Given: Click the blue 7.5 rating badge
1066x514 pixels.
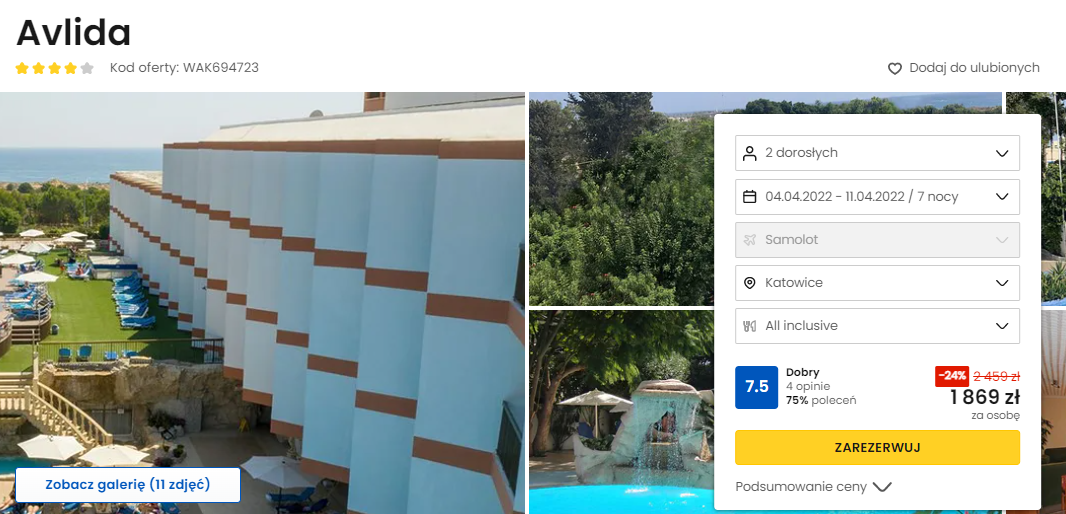Looking at the screenshot, I should point(757,388).
